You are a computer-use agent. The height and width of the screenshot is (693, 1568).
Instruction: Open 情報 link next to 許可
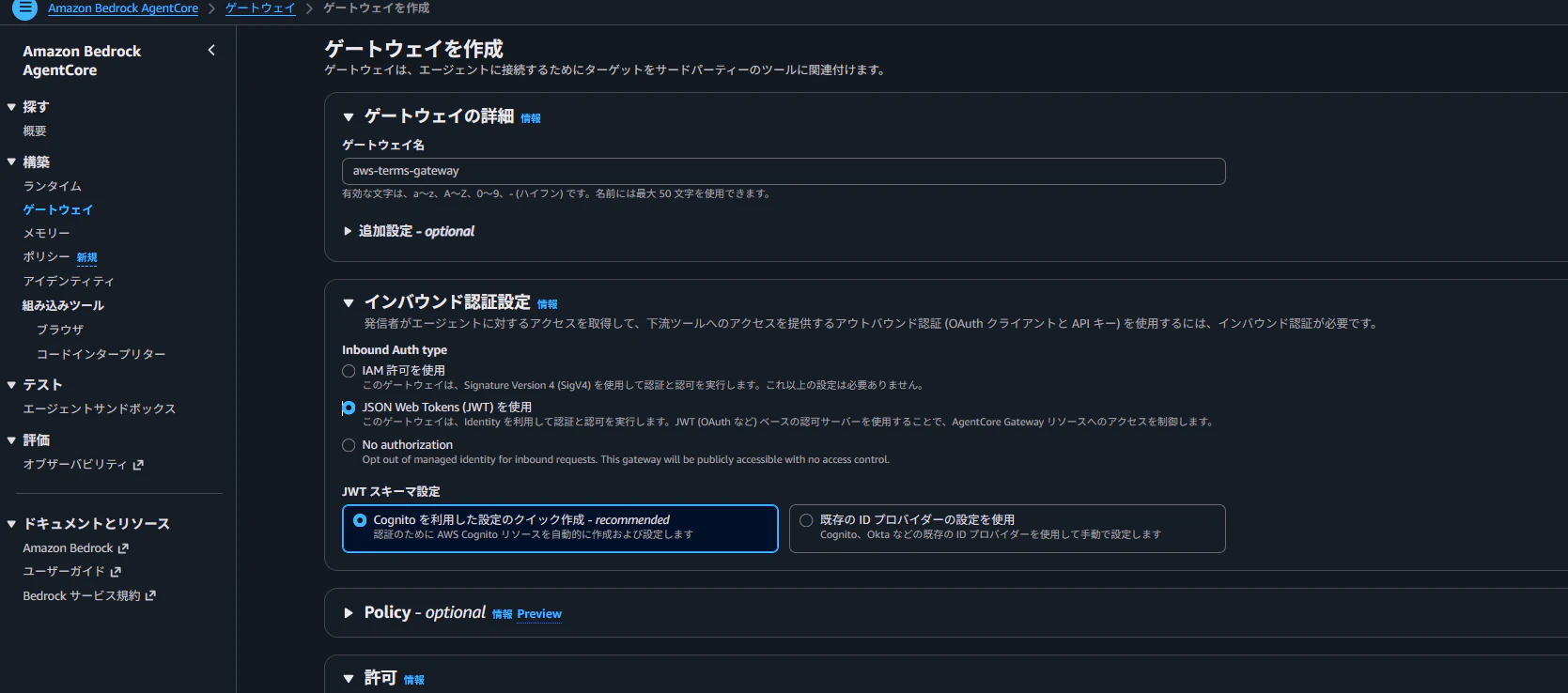click(414, 680)
